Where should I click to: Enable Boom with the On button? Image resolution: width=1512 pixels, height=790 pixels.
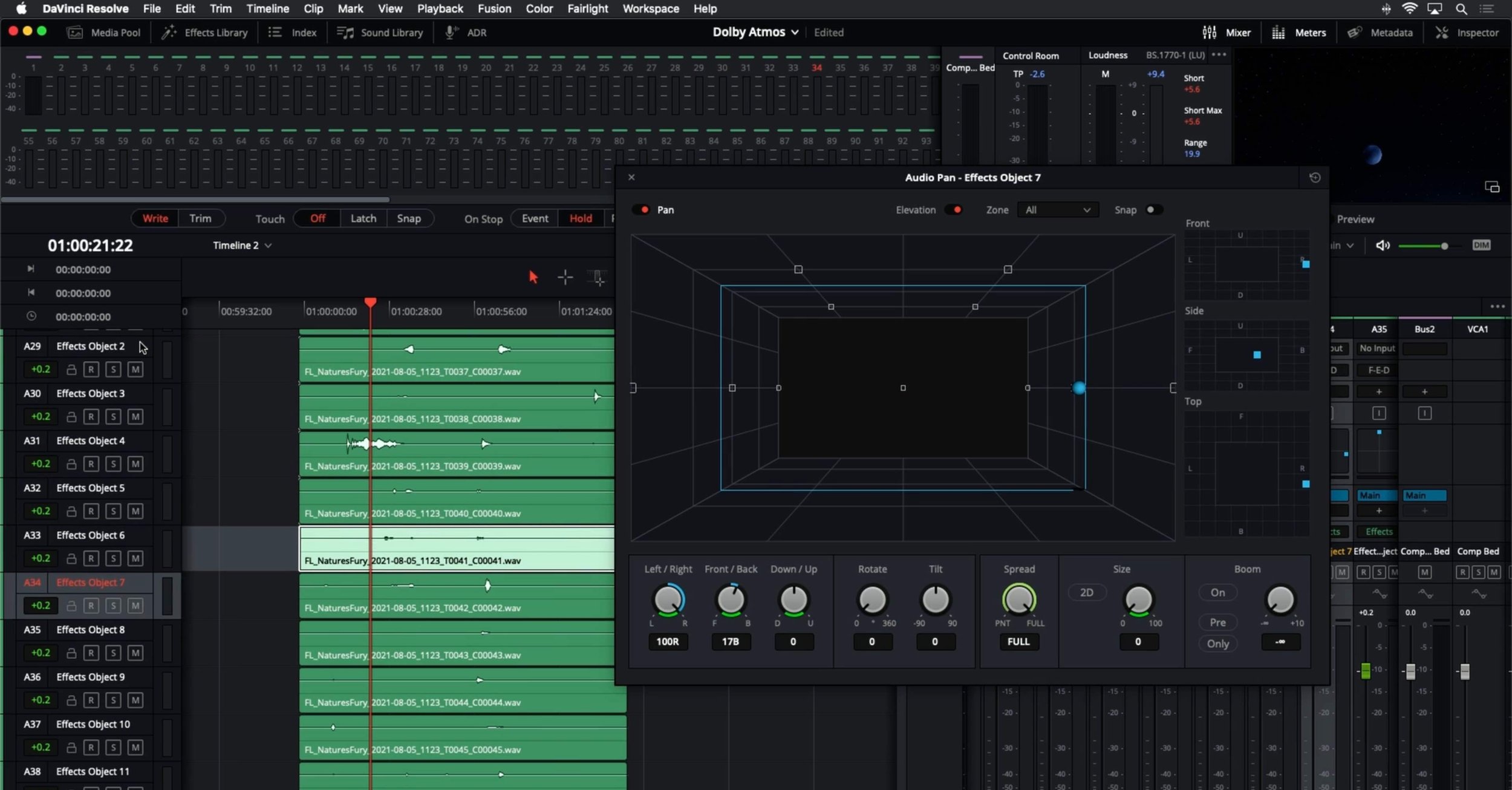1218,592
